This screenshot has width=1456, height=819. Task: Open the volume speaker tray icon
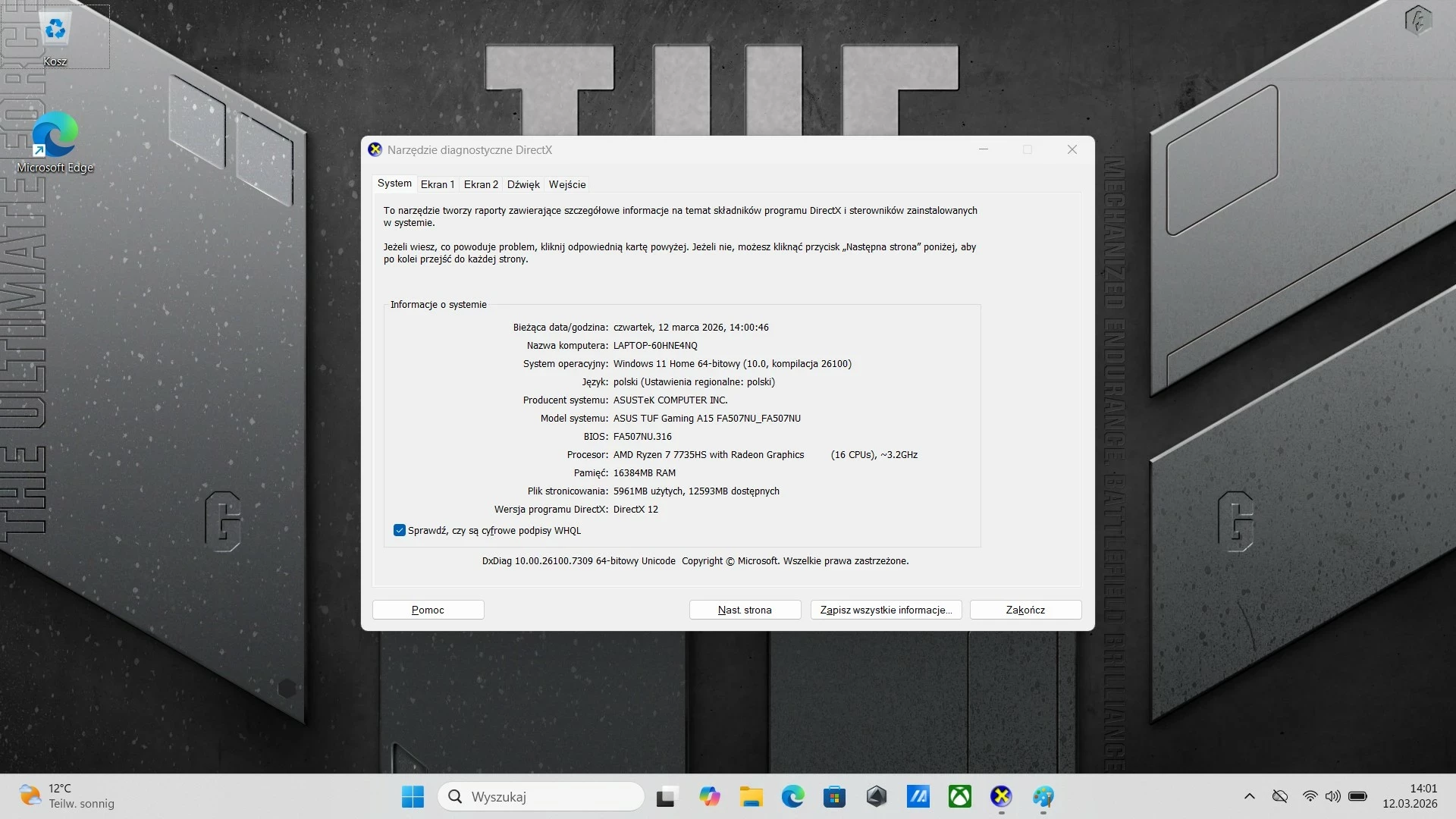click(x=1332, y=796)
